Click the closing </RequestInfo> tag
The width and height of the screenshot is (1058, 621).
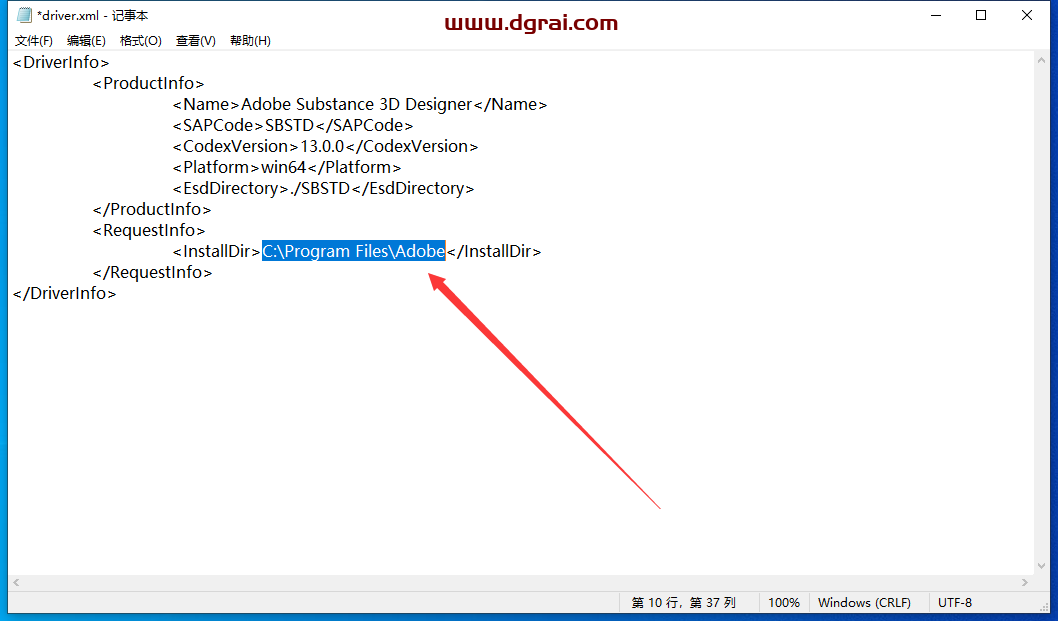coord(152,272)
